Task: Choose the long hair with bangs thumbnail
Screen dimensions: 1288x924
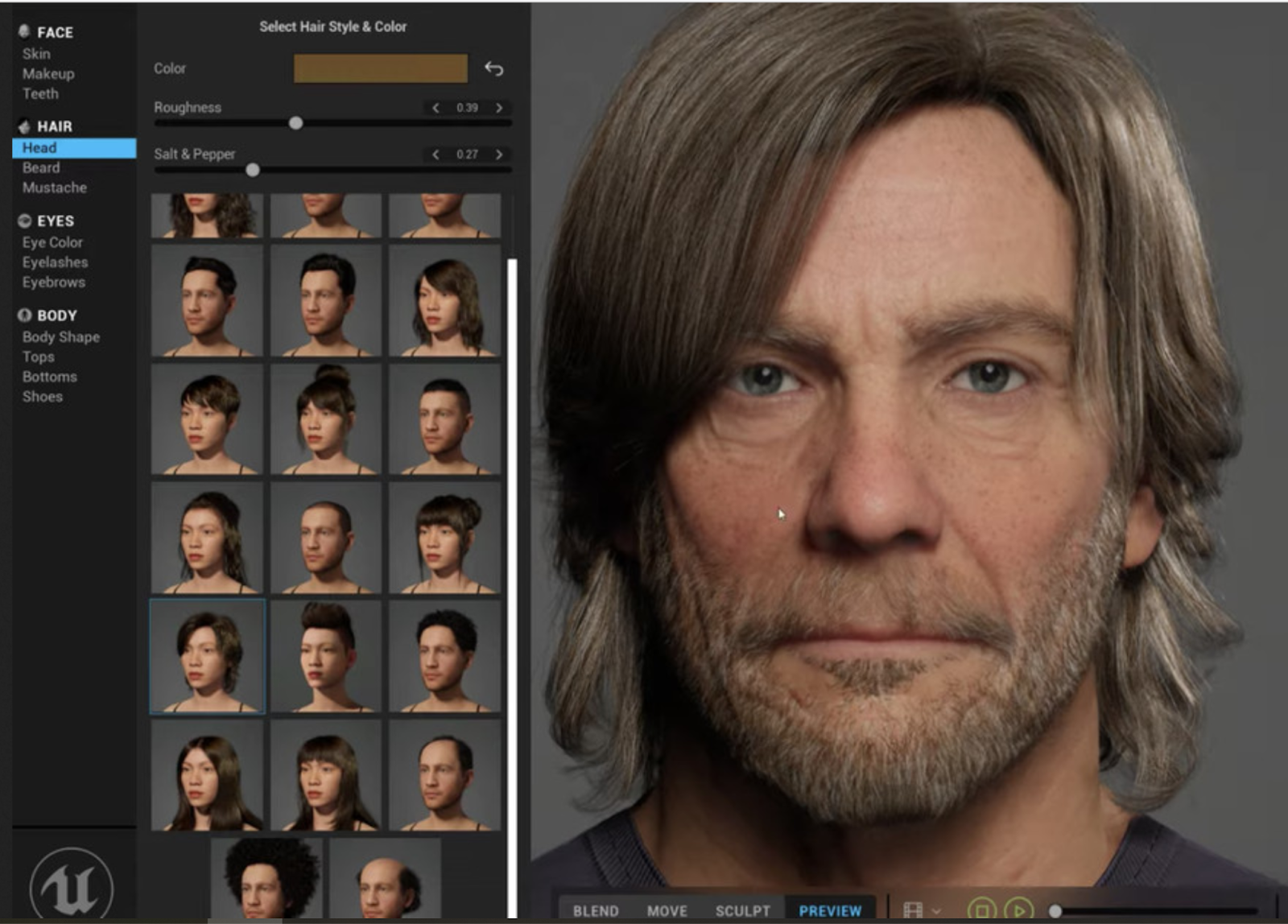Action: point(326,774)
